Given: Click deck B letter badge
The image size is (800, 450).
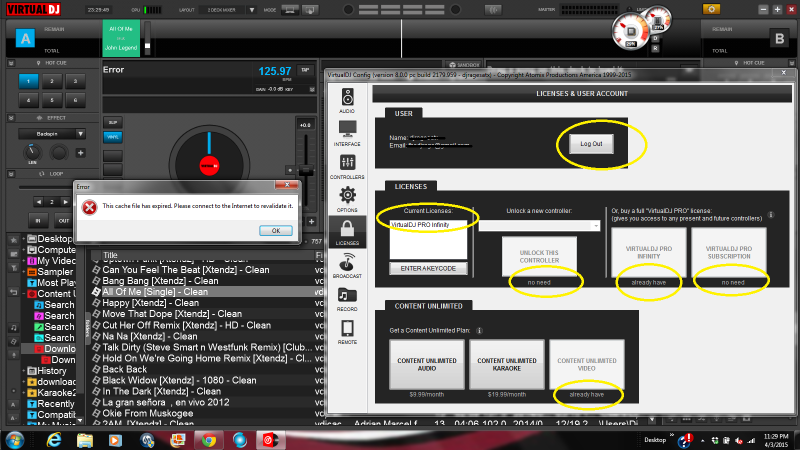Looking at the screenshot, I should [x=779, y=38].
